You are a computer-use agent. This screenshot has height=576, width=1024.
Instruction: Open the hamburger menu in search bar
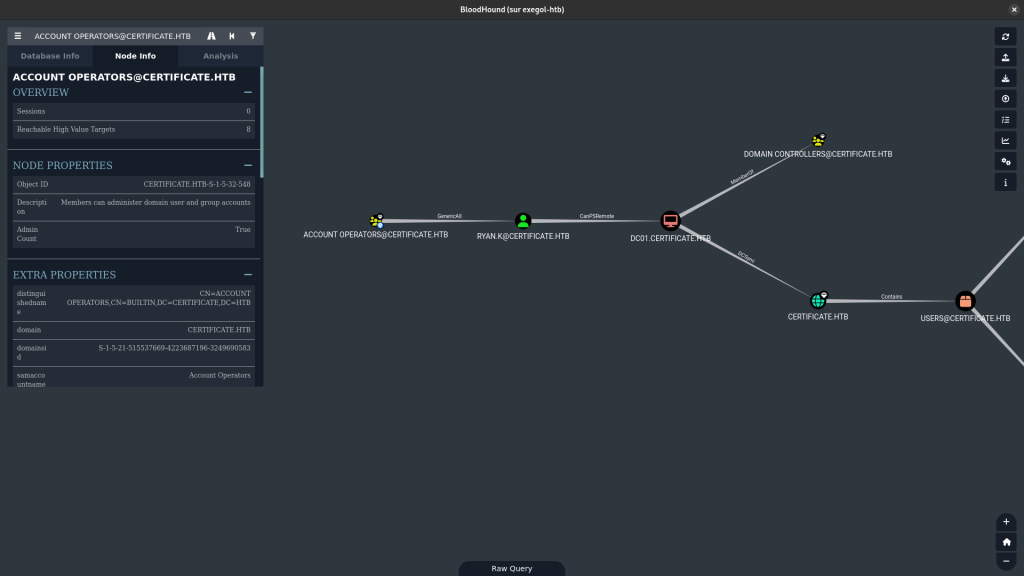click(18, 36)
